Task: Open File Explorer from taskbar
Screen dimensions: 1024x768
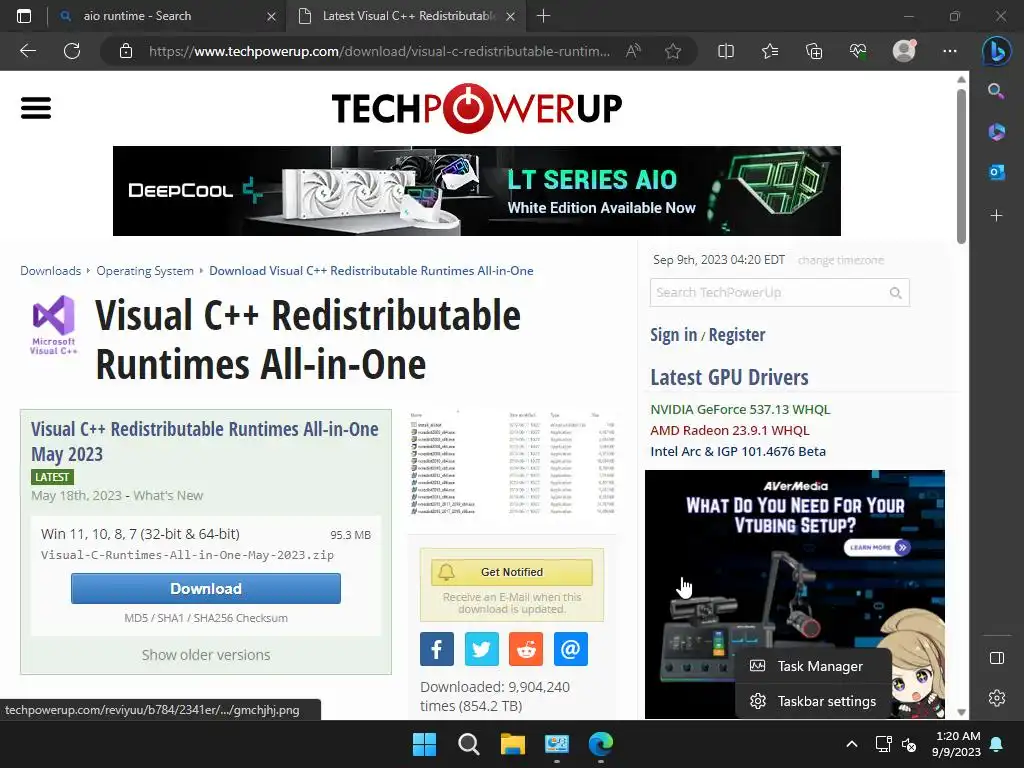Action: pyautogui.click(x=513, y=744)
